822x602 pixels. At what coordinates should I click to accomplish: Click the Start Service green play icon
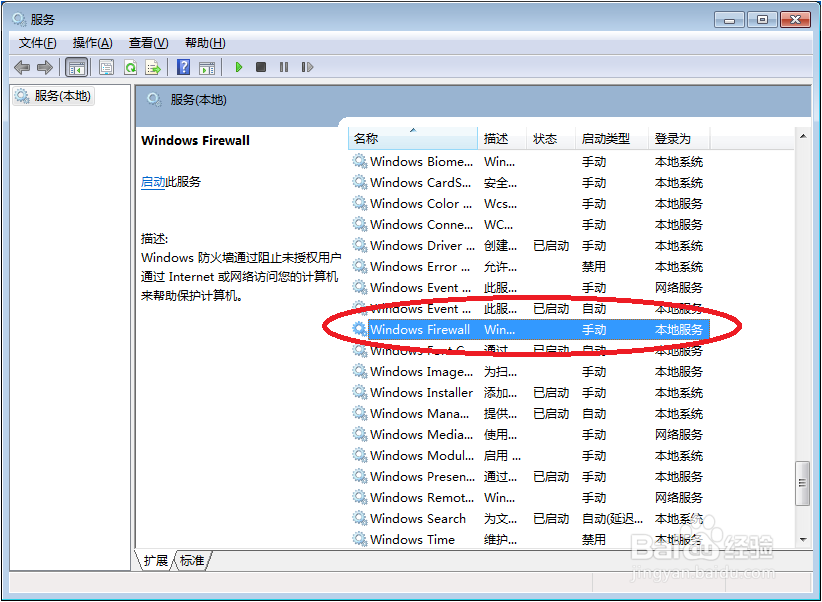tap(238, 67)
